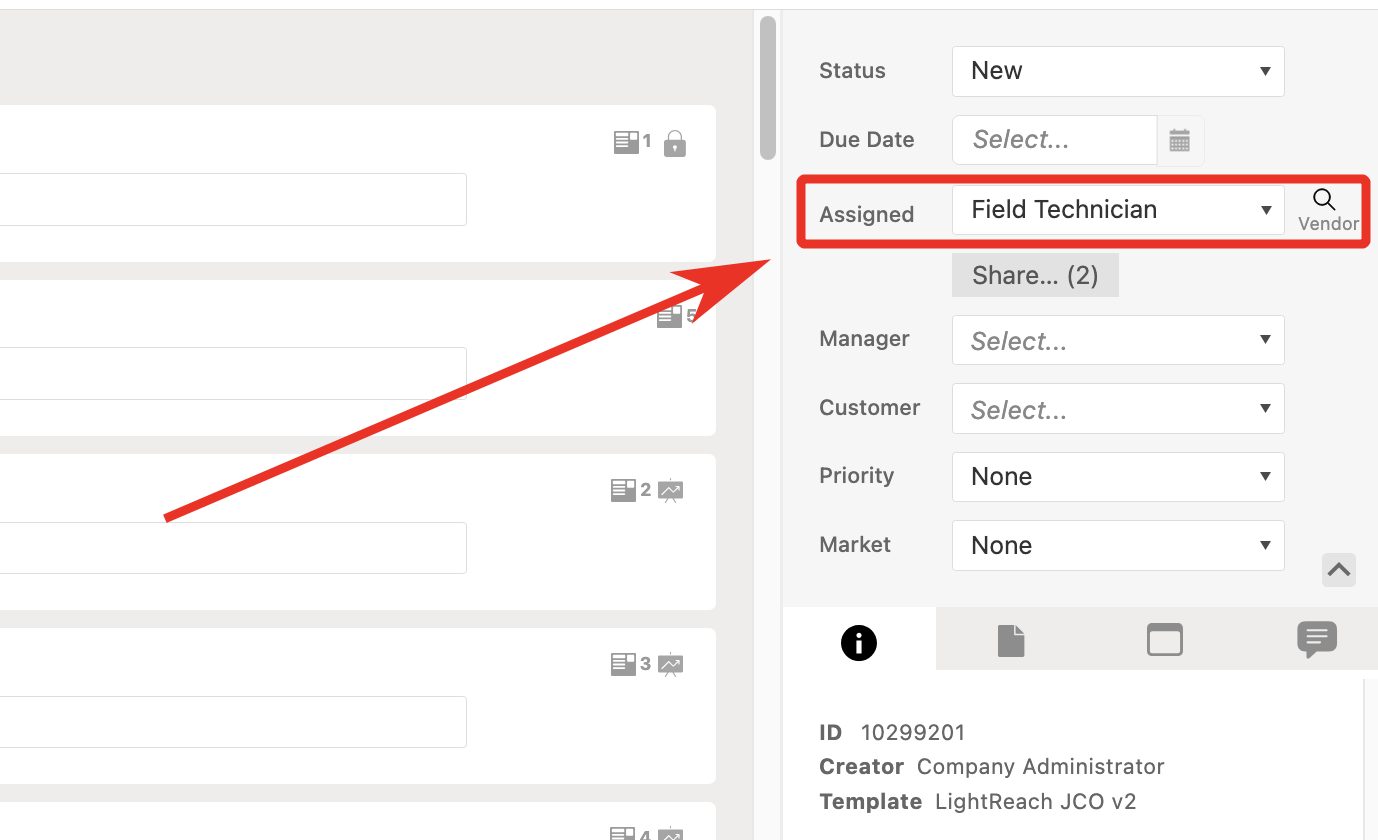Click the chart icon next to number 2
This screenshot has height=840, width=1378.
point(671,490)
